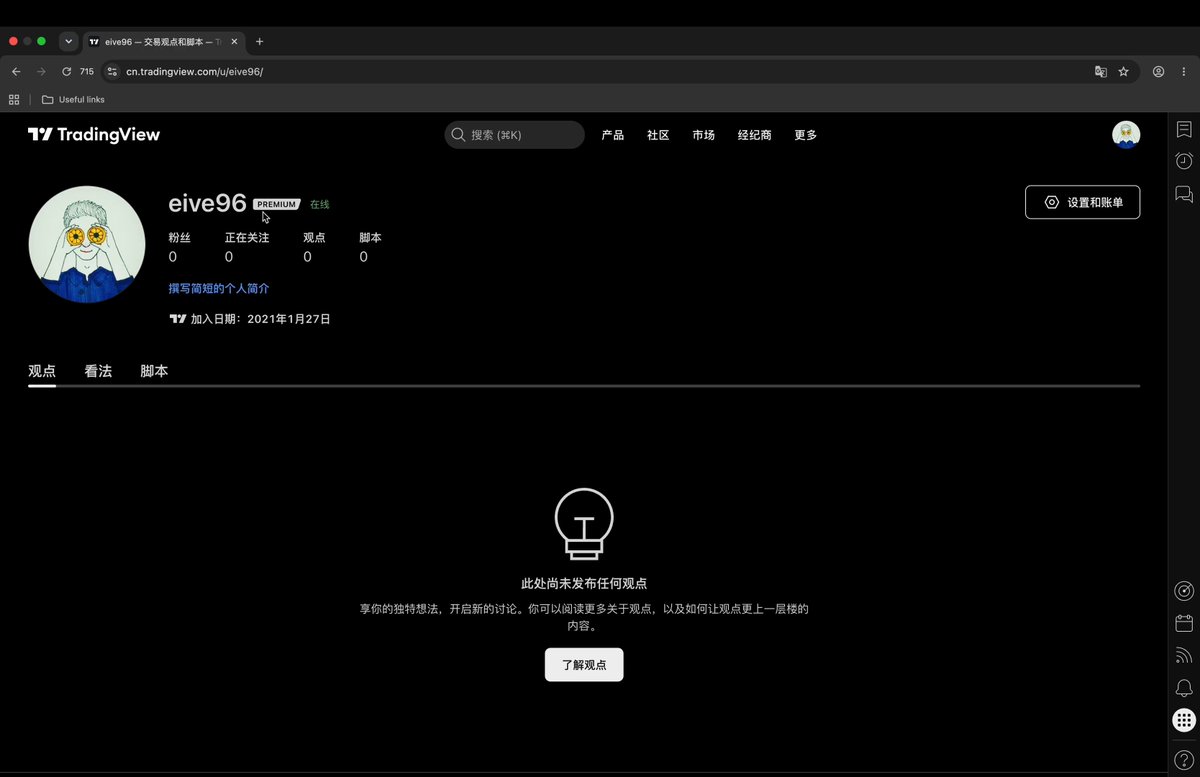
Task: Click the 了解观点 button
Action: 584,665
